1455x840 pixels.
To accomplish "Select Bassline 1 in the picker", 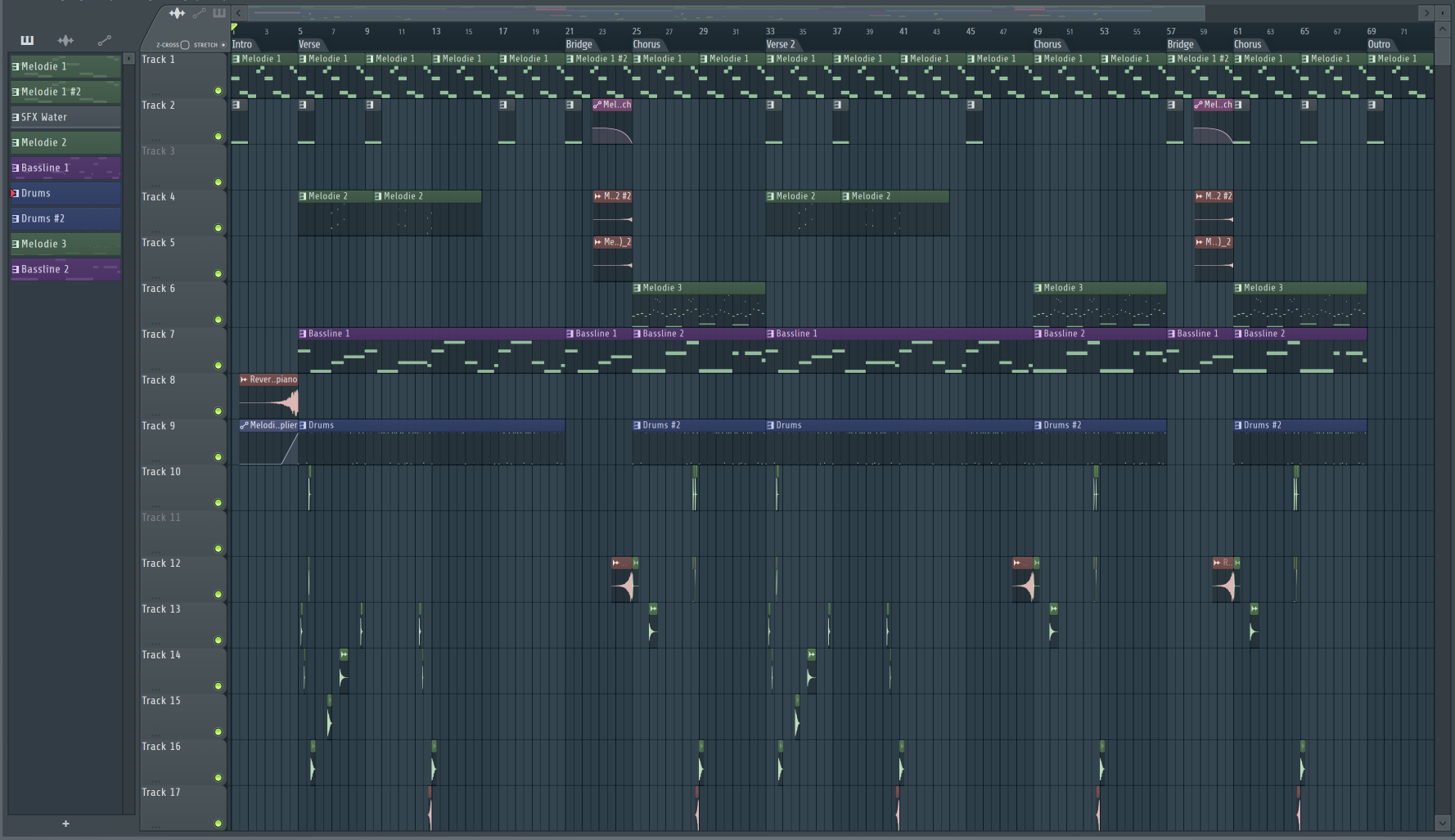I will pos(65,168).
